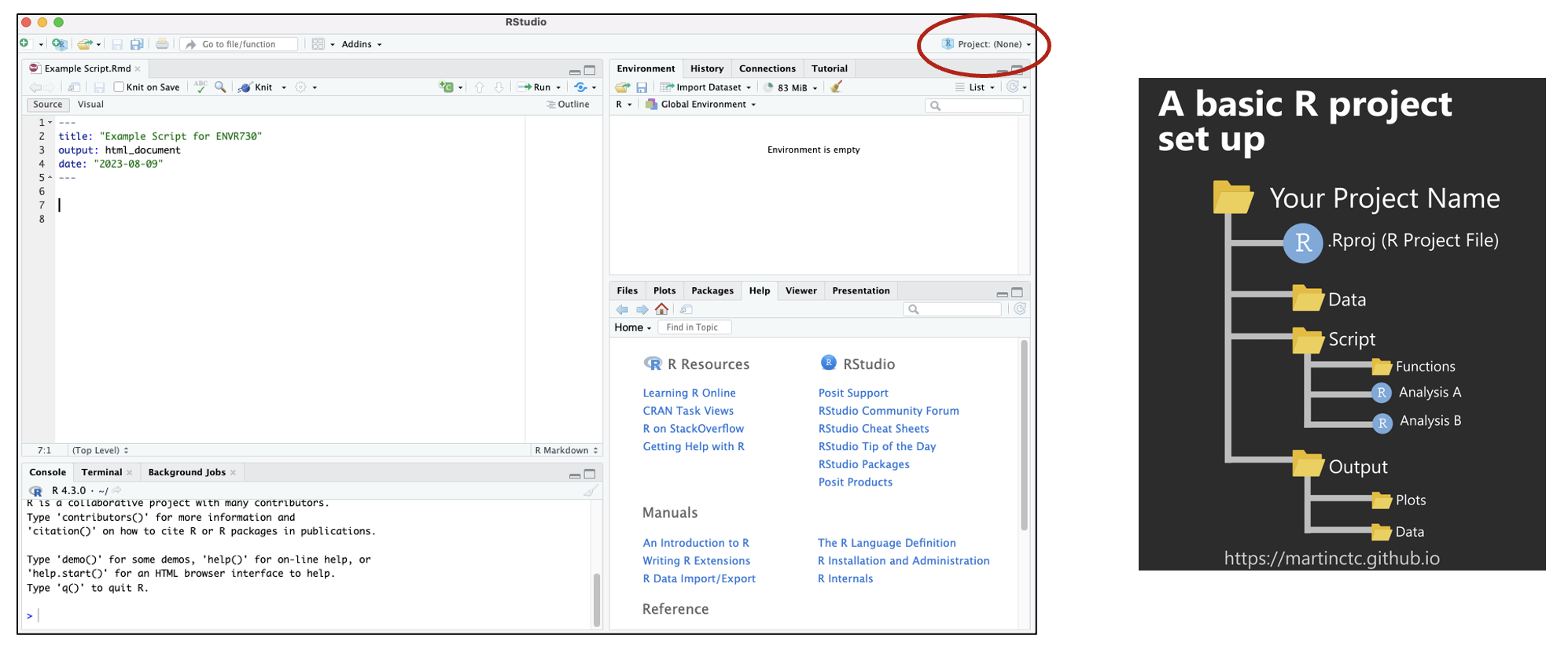This screenshot has height=650, width=1568.
Task: Toggle the document Outline pane
Action: coord(568,105)
